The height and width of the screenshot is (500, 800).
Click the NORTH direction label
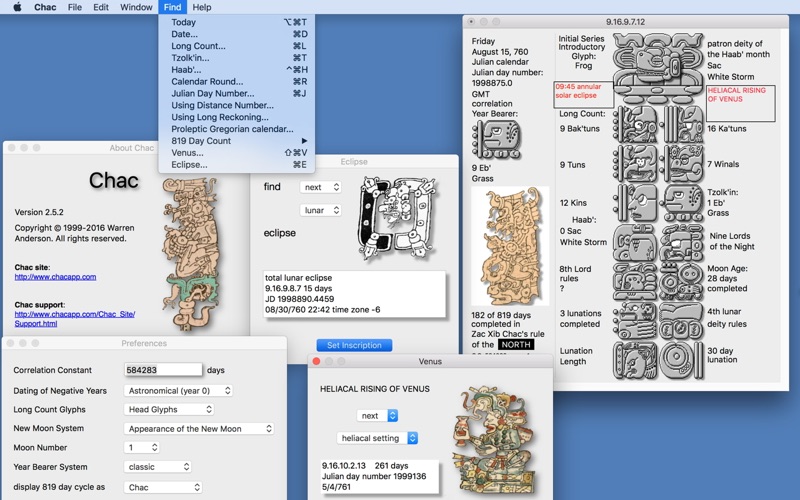pos(516,345)
